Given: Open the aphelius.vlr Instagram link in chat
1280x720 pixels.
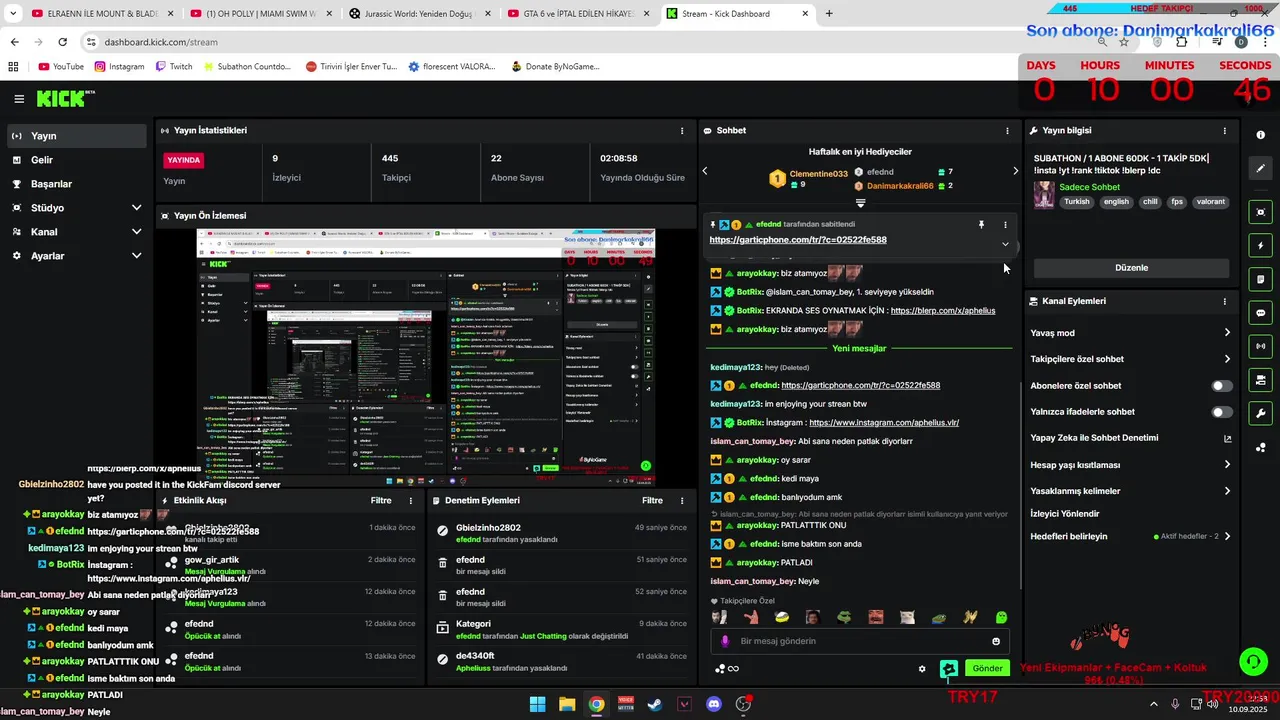Looking at the screenshot, I should pos(884,423).
